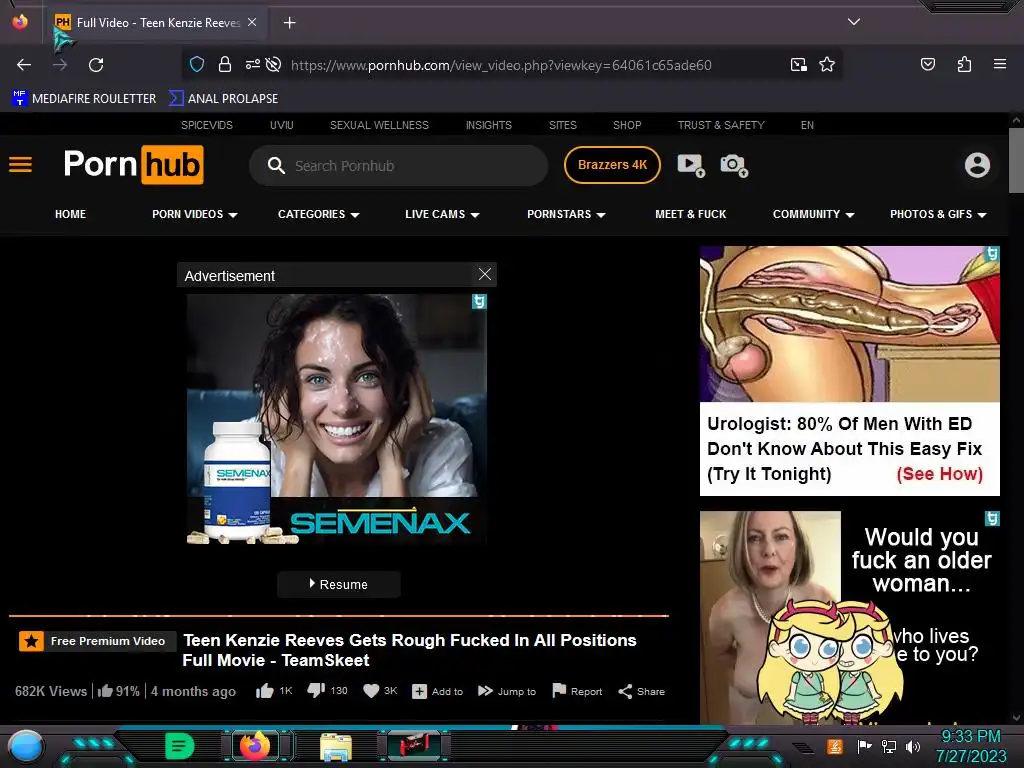1024x768 pixels.
Task: Expand the LIVE CAMS dropdown
Action: [442, 214]
